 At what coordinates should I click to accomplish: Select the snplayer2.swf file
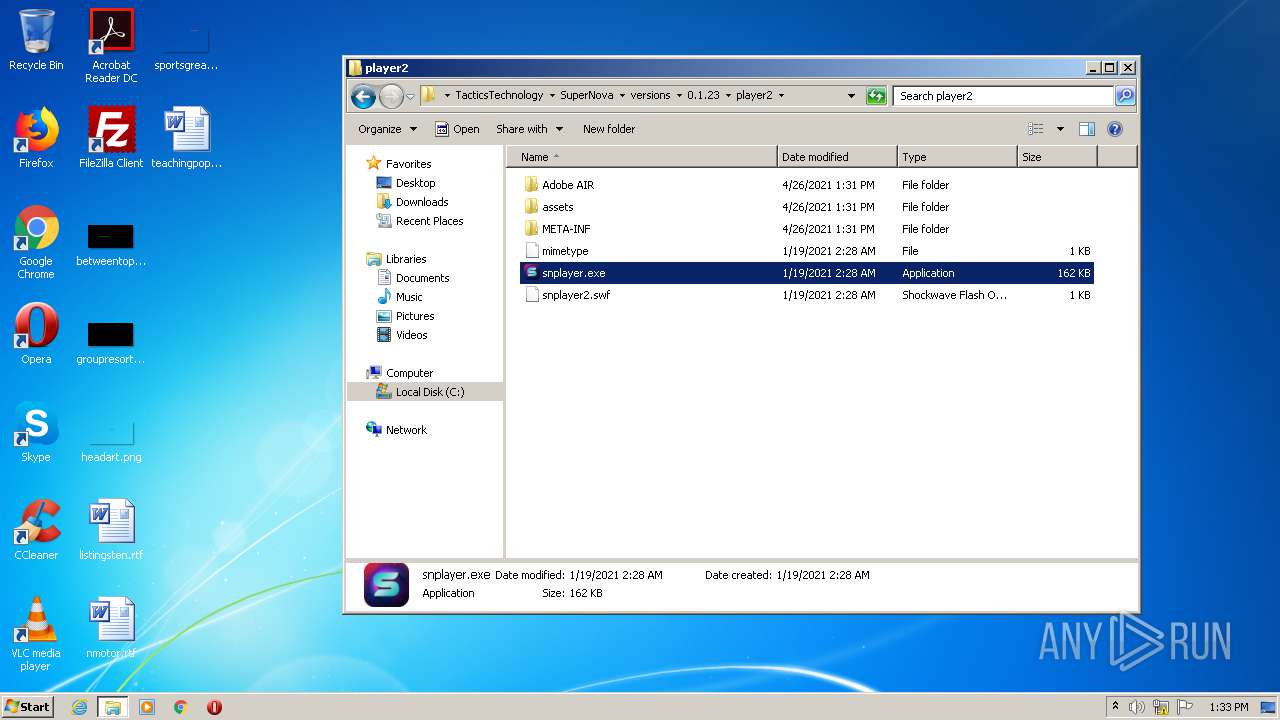click(x=575, y=295)
